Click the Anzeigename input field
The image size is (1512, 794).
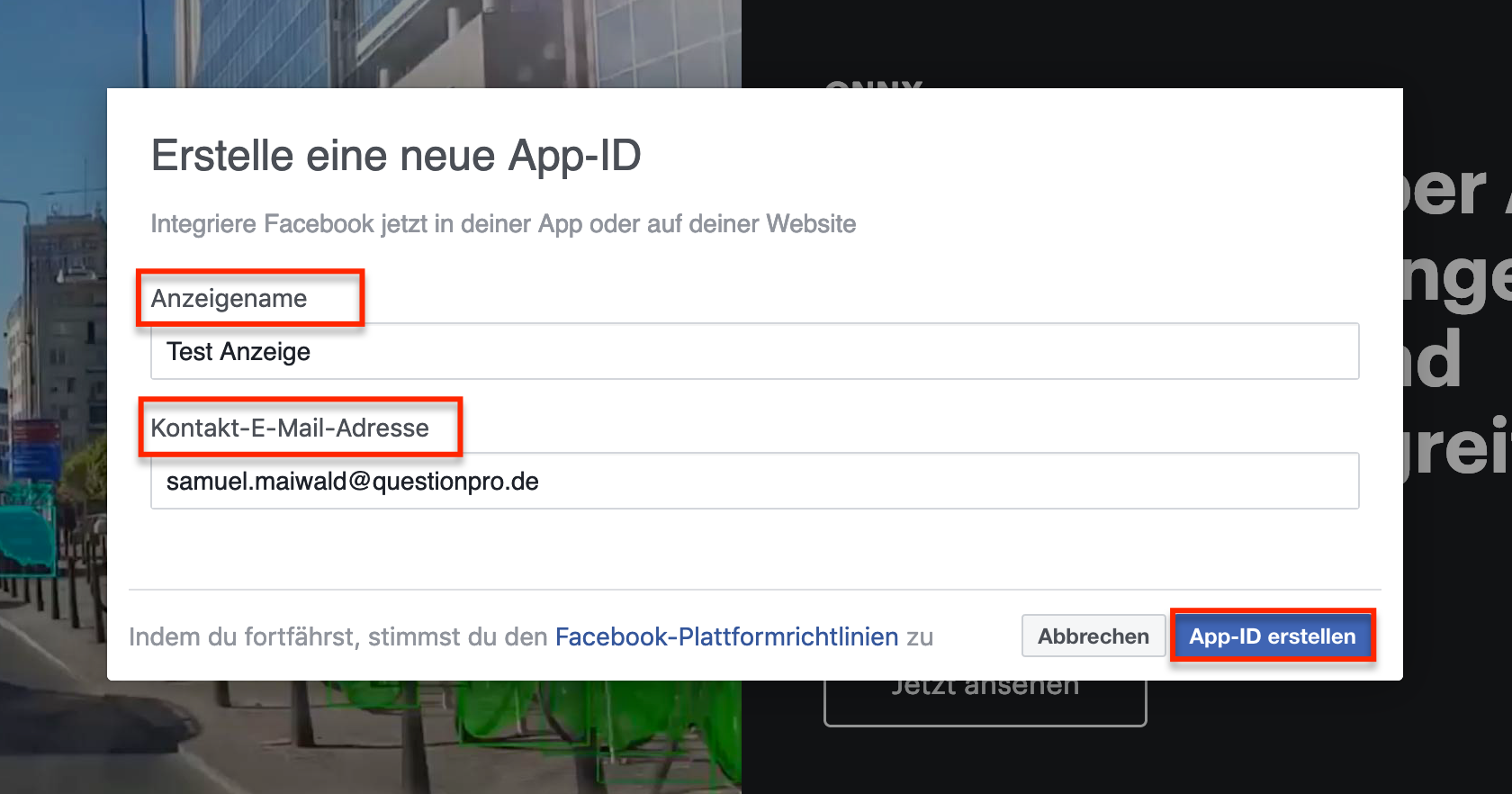(x=754, y=351)
